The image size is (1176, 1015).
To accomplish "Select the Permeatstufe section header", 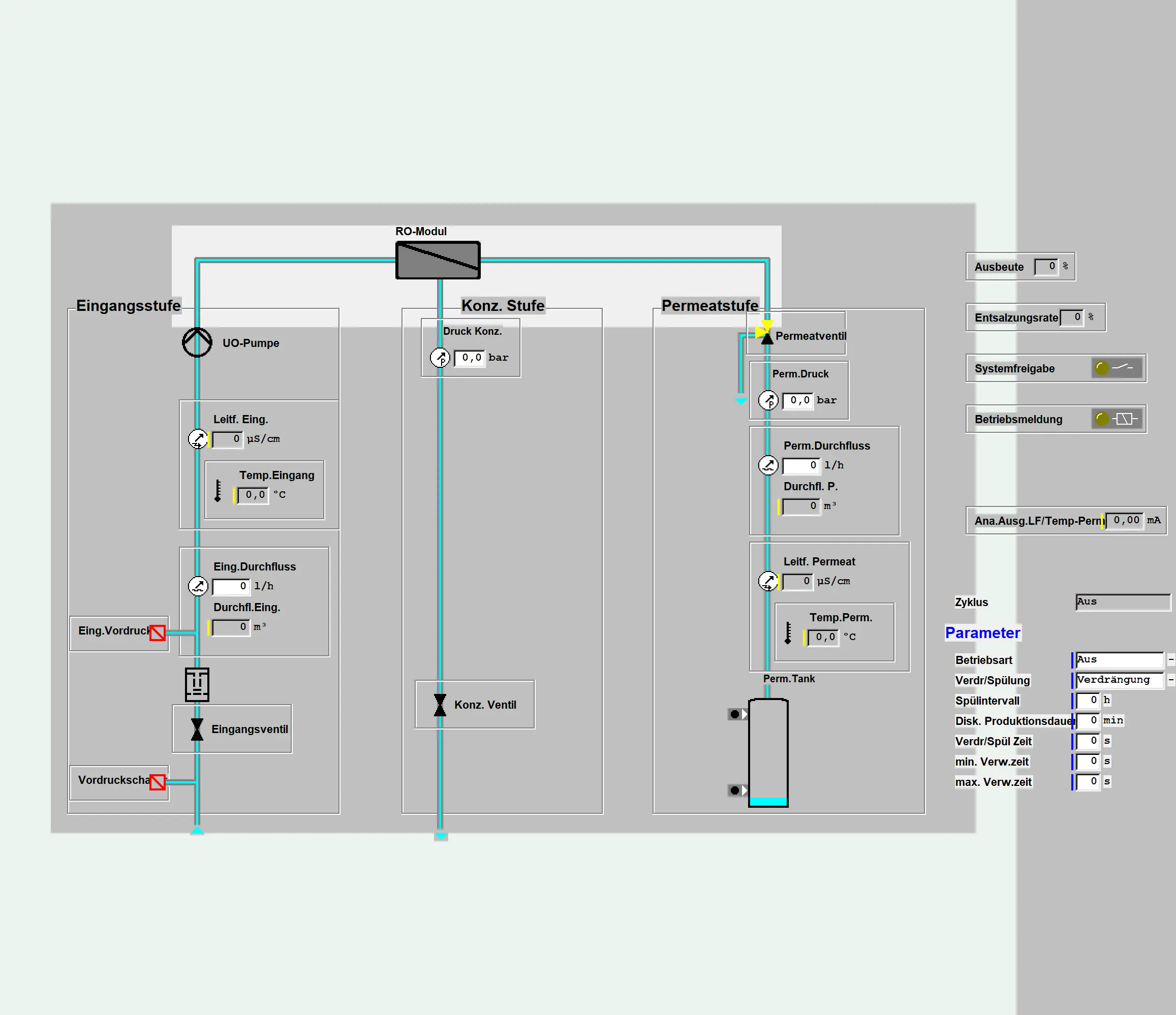I will tap(709, 305).
